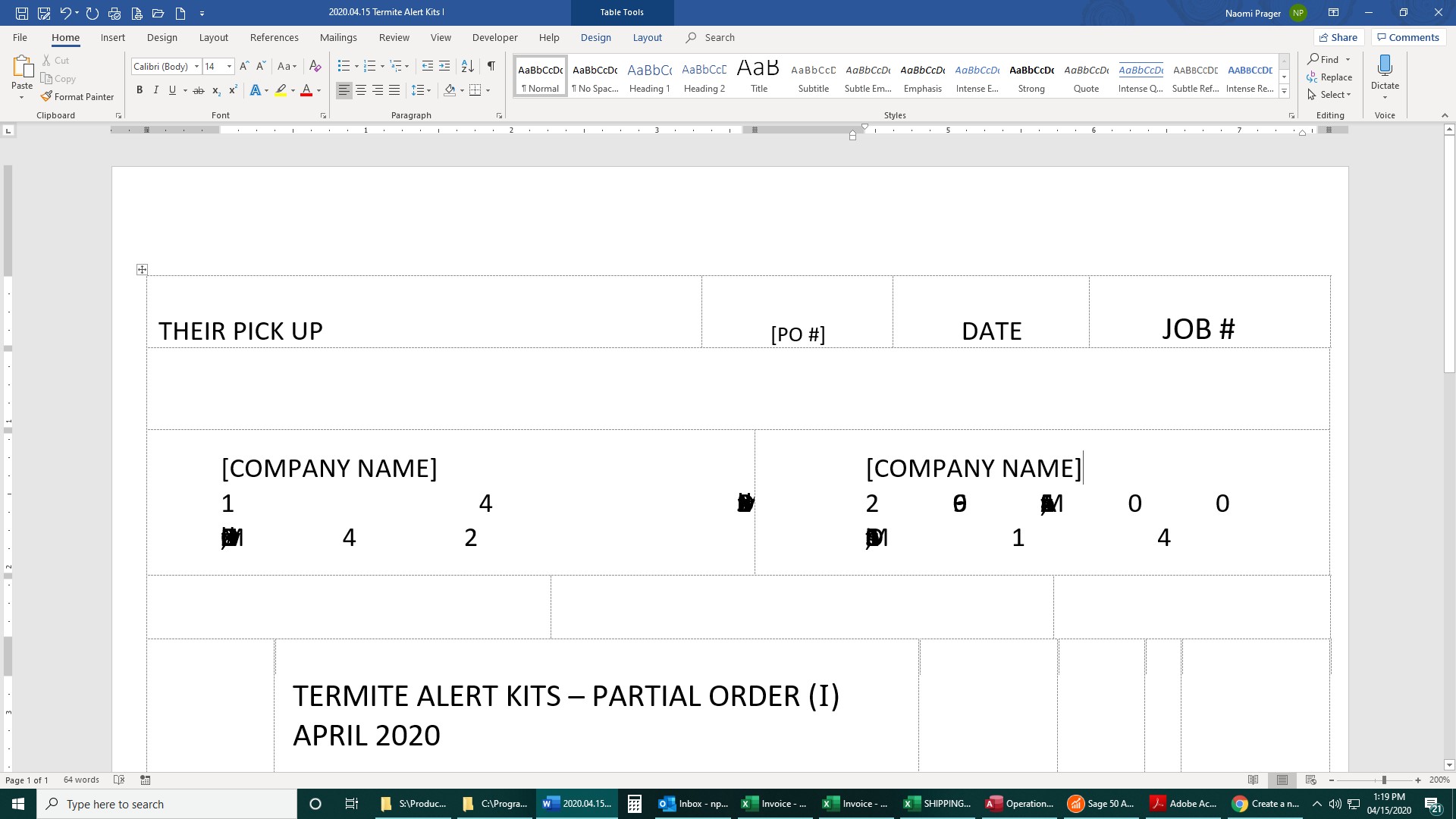Open Windows Task View icon
Image resolution: width=1456 pixels, height=819 pixels.
pyautogui.click(x=351, y=804)
